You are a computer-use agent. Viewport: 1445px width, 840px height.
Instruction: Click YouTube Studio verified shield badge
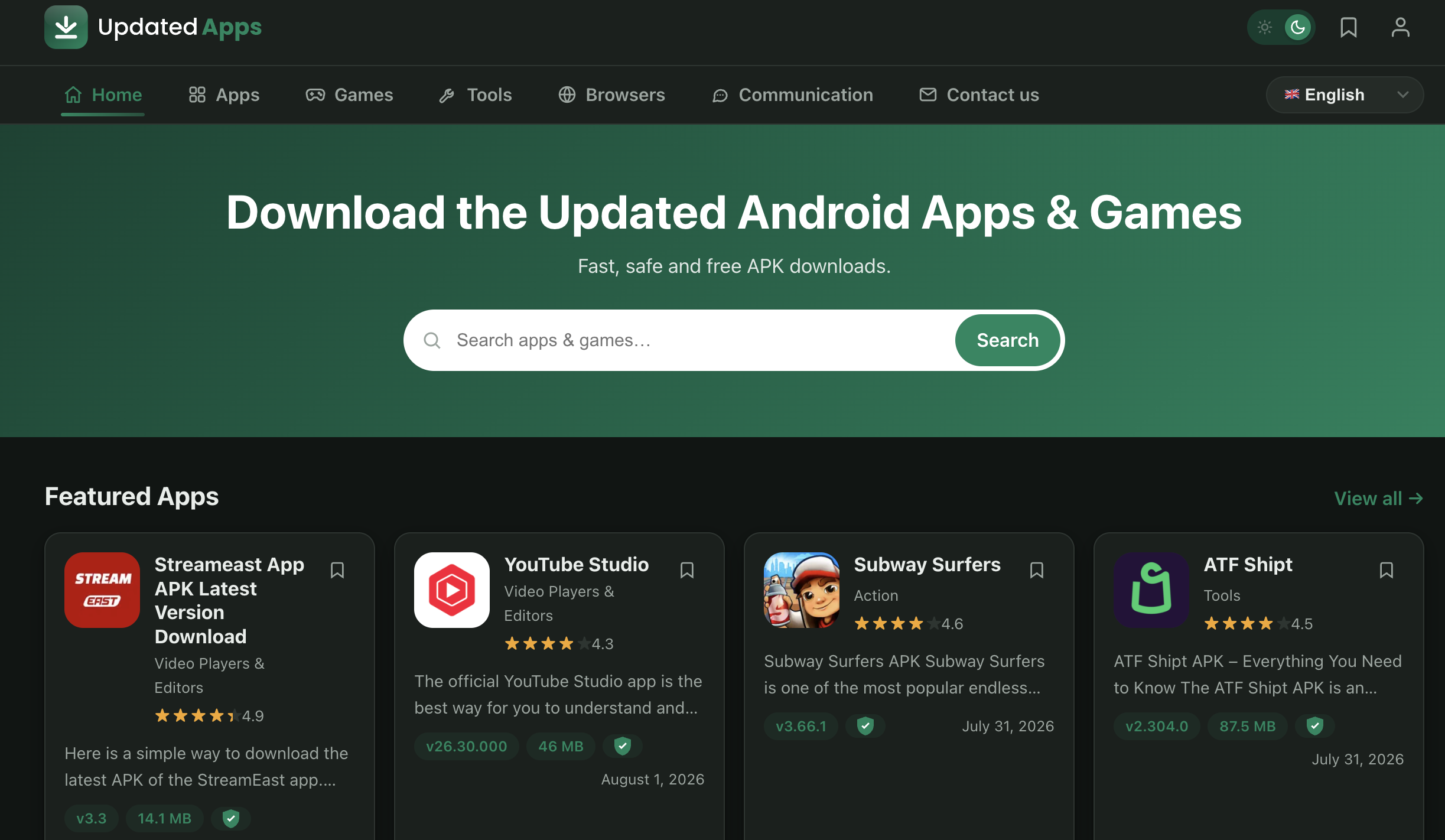[623, 746]
